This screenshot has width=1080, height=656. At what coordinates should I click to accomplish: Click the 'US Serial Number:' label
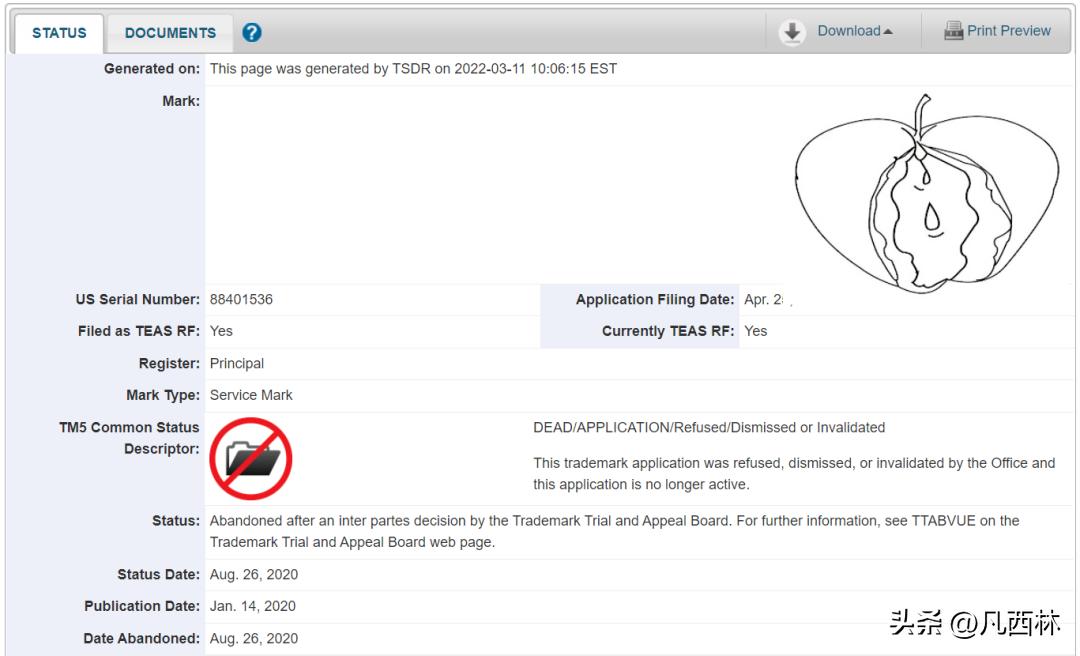click(138, 300)
